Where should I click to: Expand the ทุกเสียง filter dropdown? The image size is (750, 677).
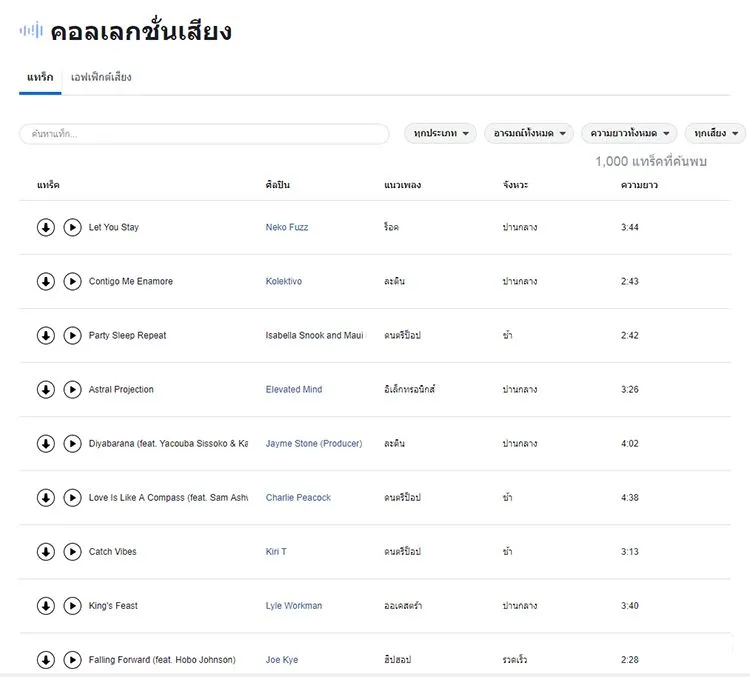coord(716,133)
